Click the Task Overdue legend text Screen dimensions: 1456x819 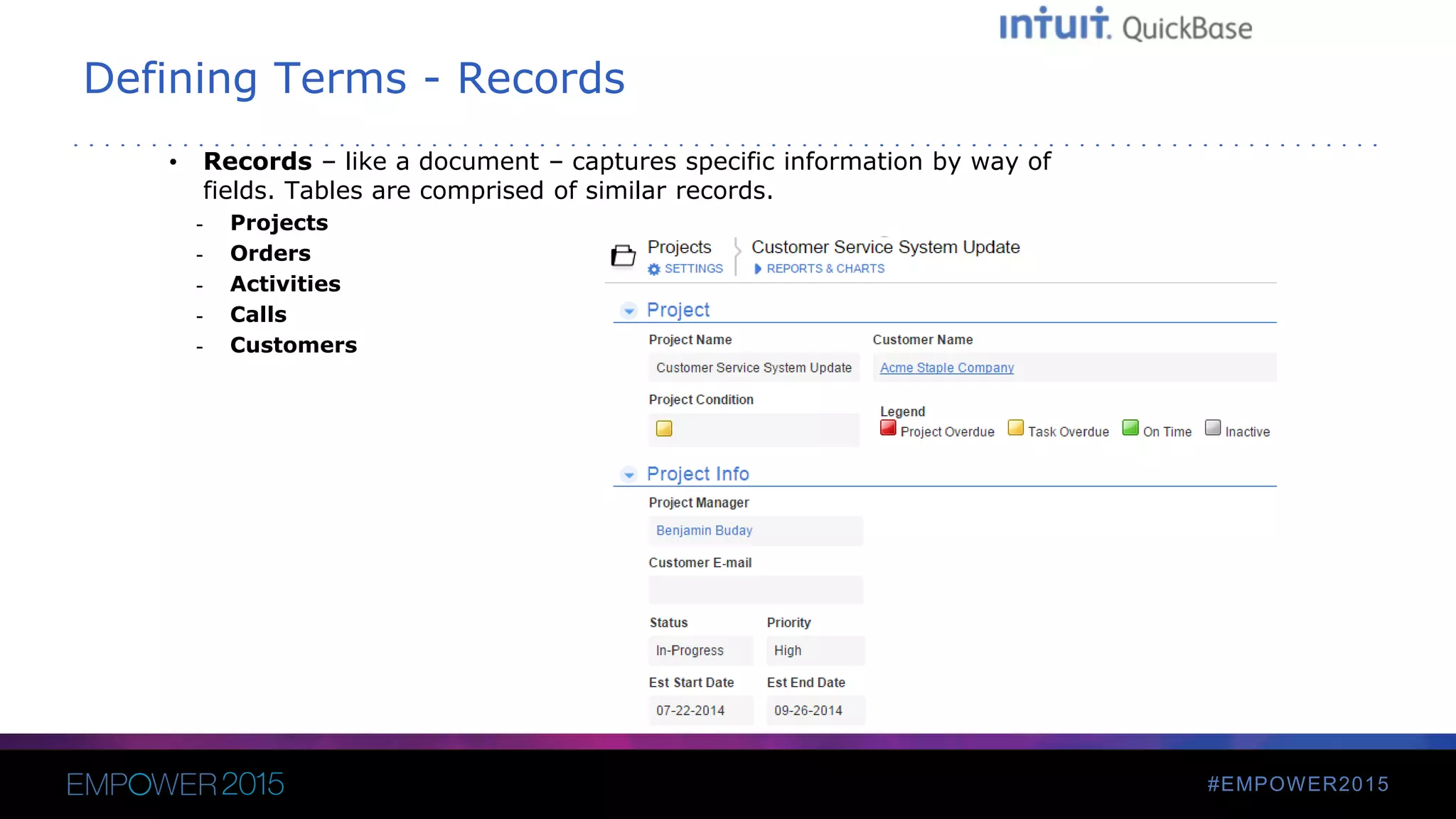pyautogui.click(x=1069, y=432)
